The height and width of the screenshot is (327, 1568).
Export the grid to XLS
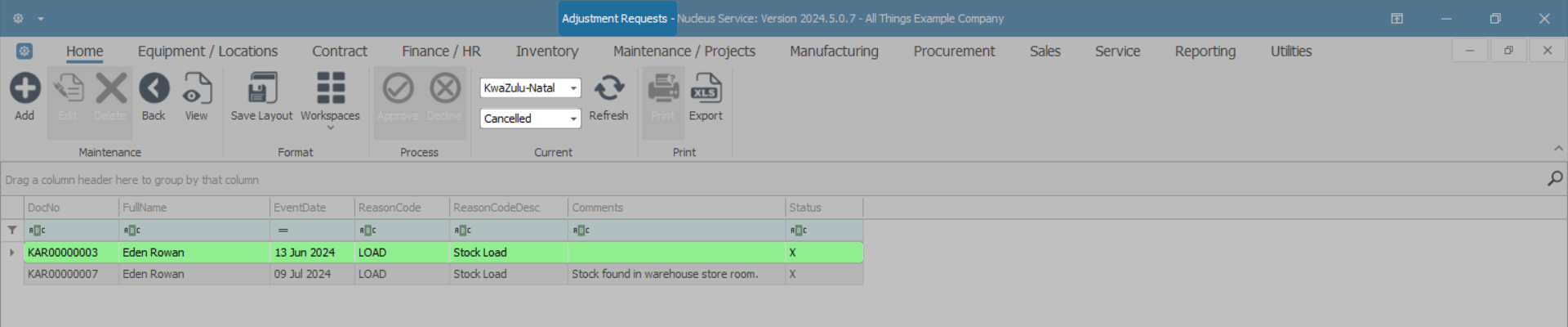(x=706, y=89)
